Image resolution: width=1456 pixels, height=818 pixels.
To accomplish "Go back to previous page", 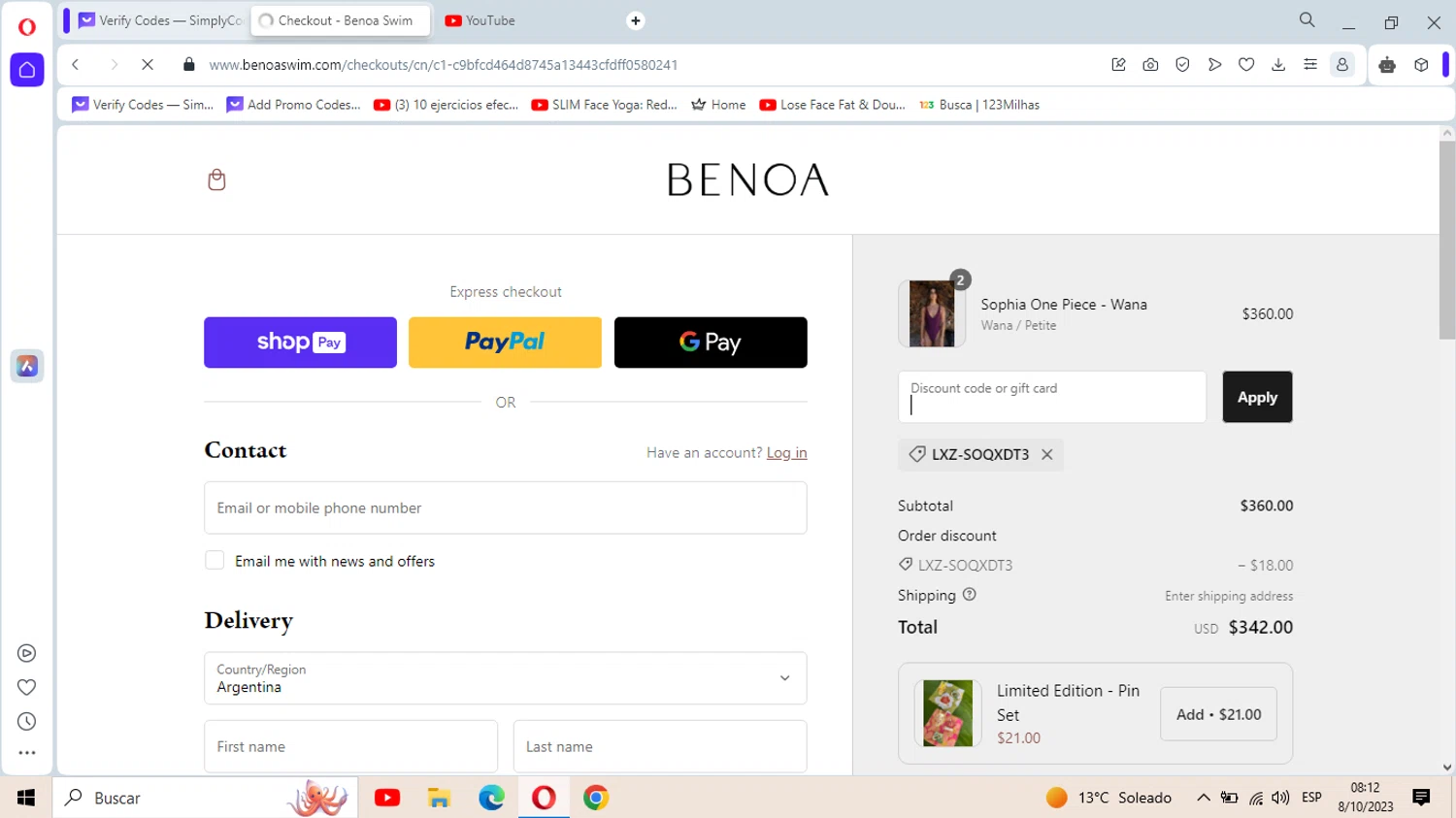I will [x=76, y=65].
